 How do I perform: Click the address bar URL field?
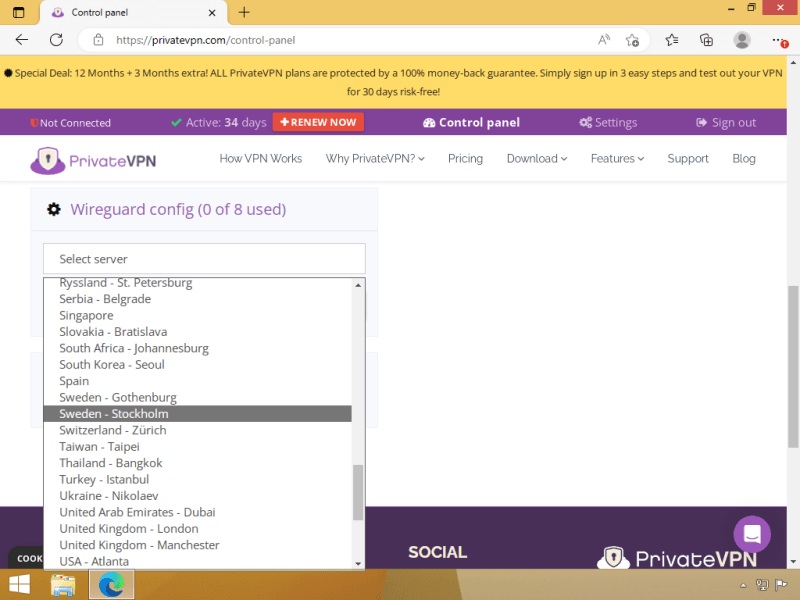[x=340, y=40]
